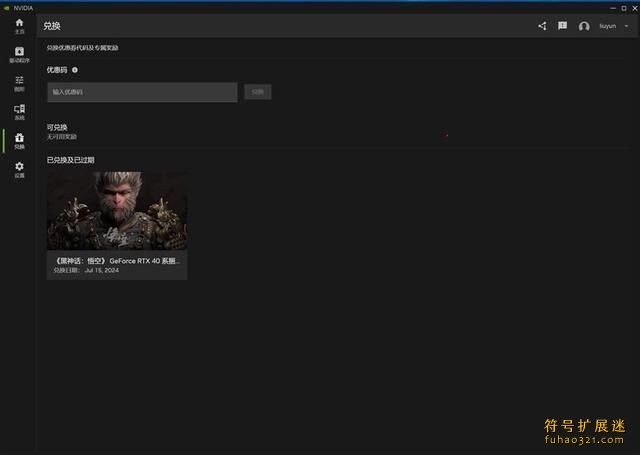Open the Home page in sidebar
The width and height of the screenshot is (640, 455).
point(19,26)
